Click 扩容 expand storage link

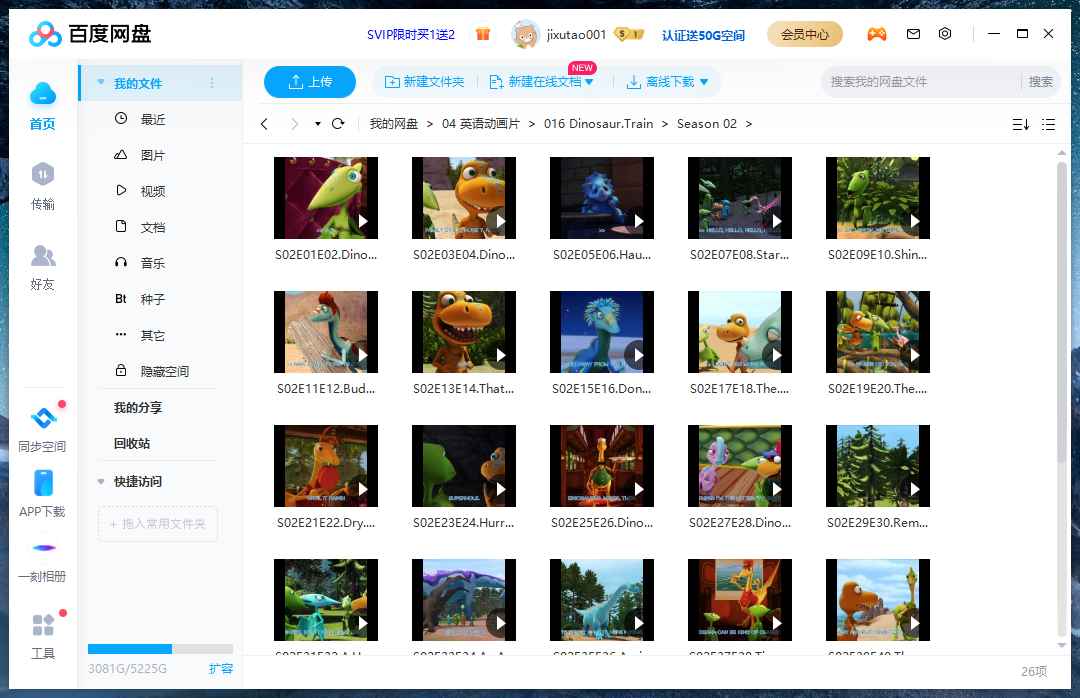(220, 668)
